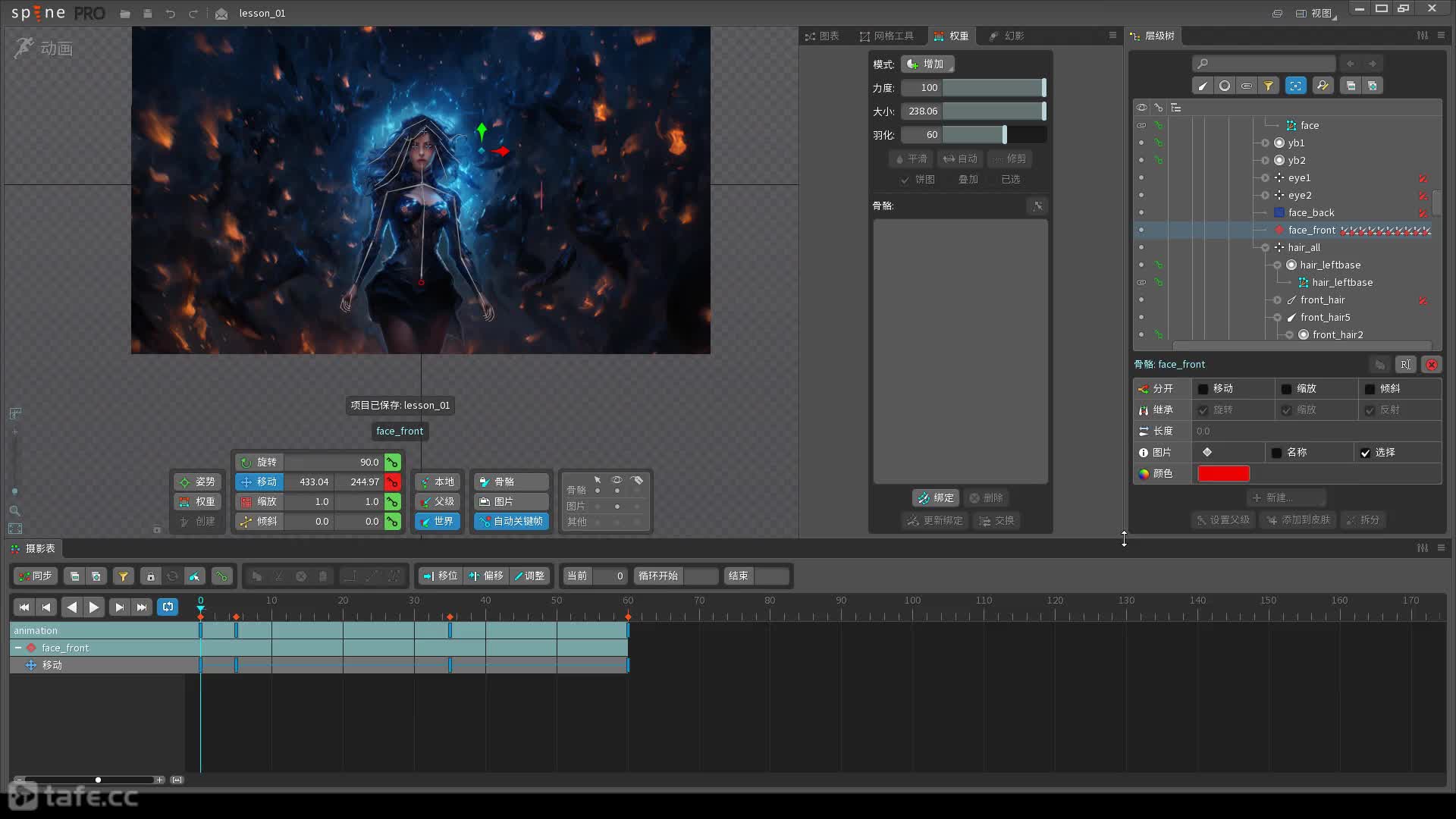Click the 姿势 pose tool button

[198, 482]
